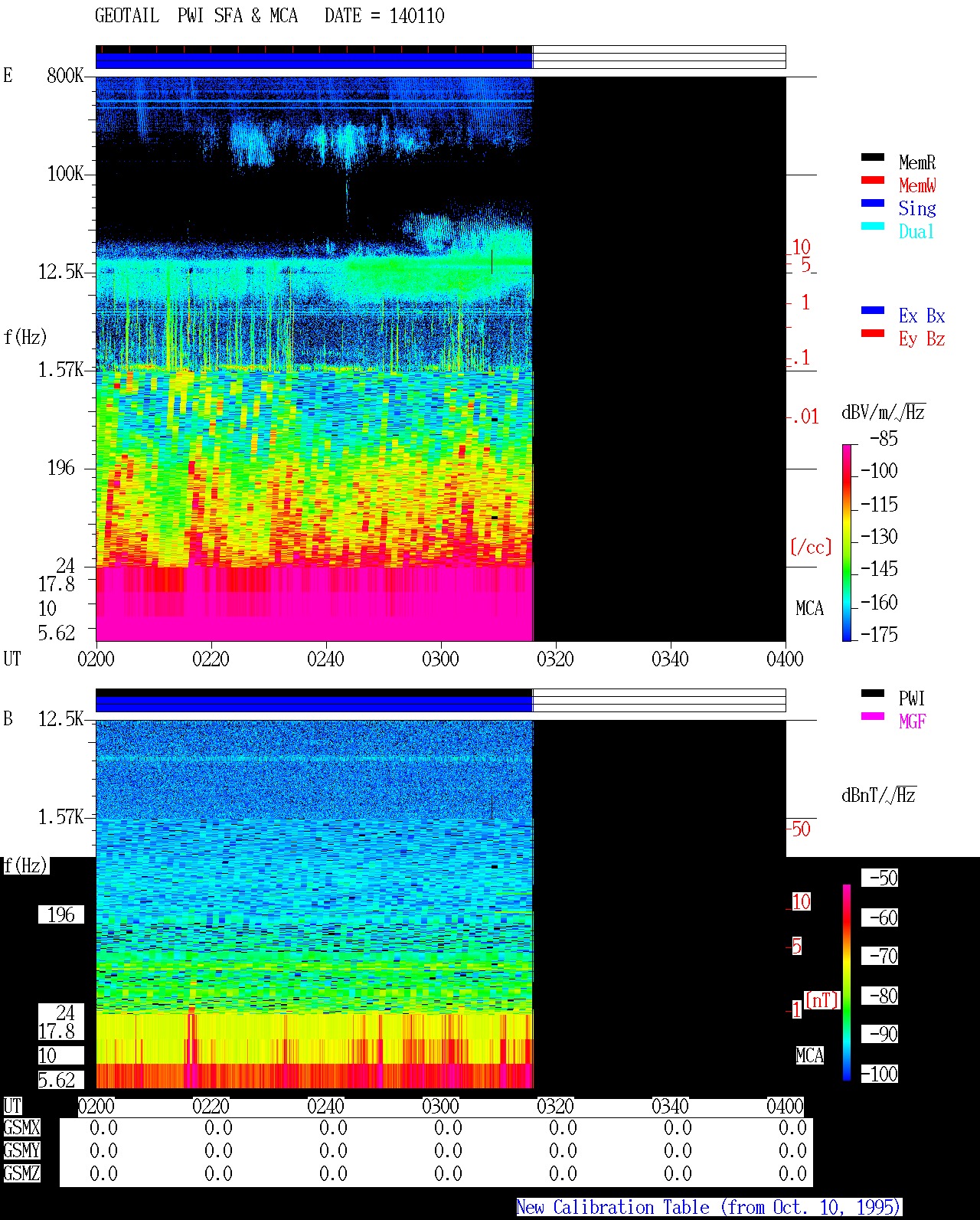980x1220 pixels.
Task: Click the MCA label beside the B panel
Action: (809, 1055)
